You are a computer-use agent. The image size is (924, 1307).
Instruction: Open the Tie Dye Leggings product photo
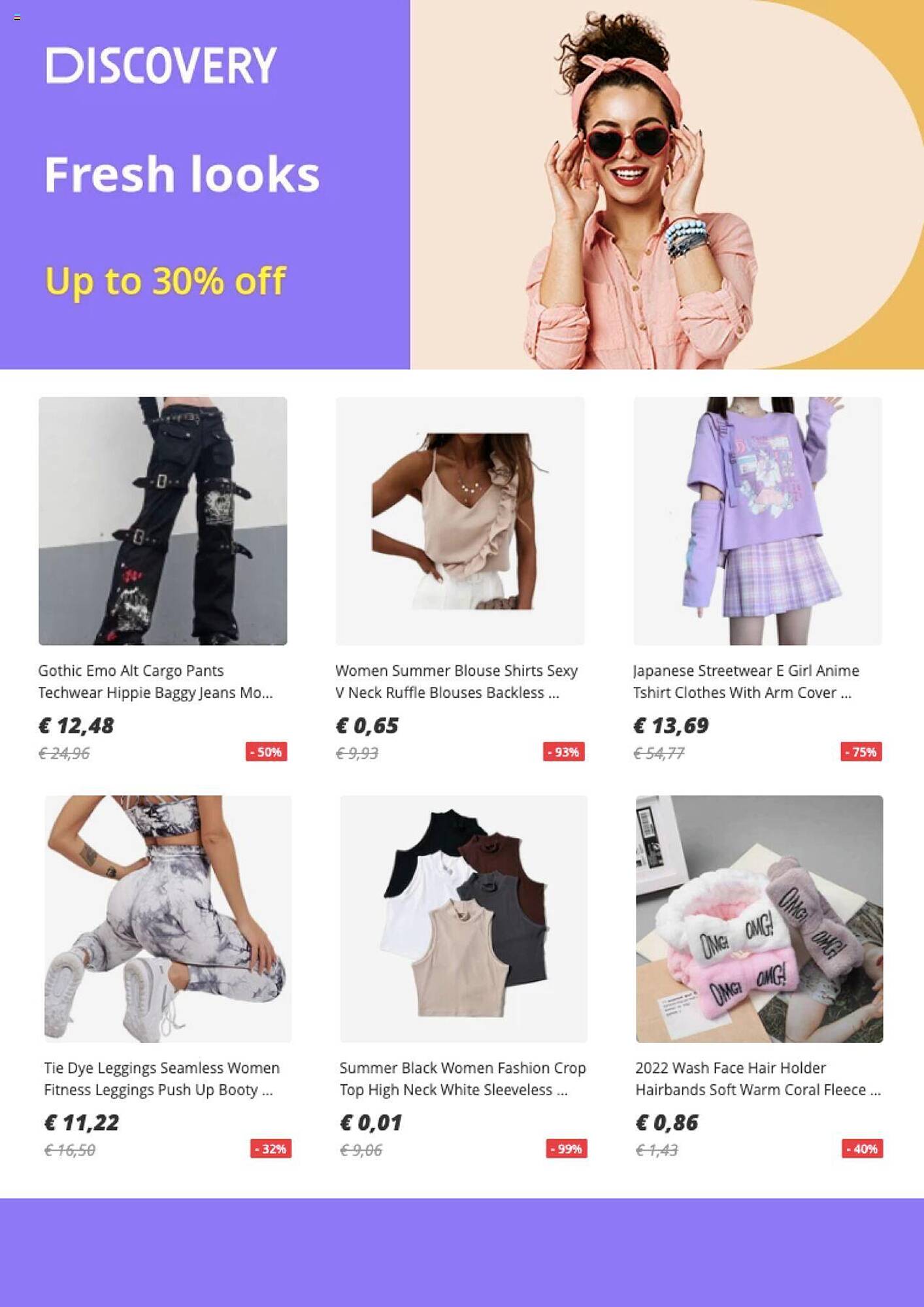168,919
